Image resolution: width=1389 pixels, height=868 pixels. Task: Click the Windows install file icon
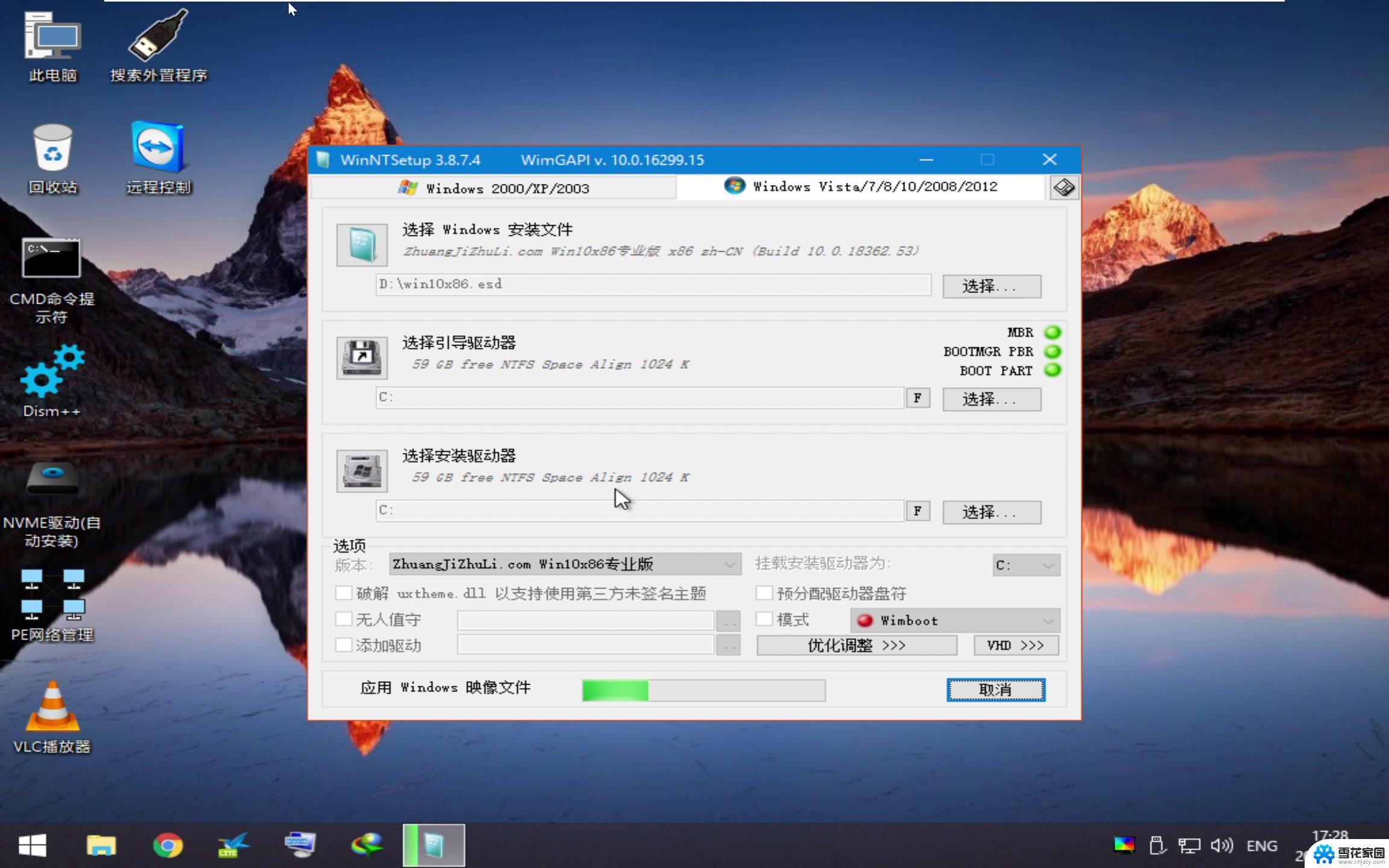coord(362,245)
